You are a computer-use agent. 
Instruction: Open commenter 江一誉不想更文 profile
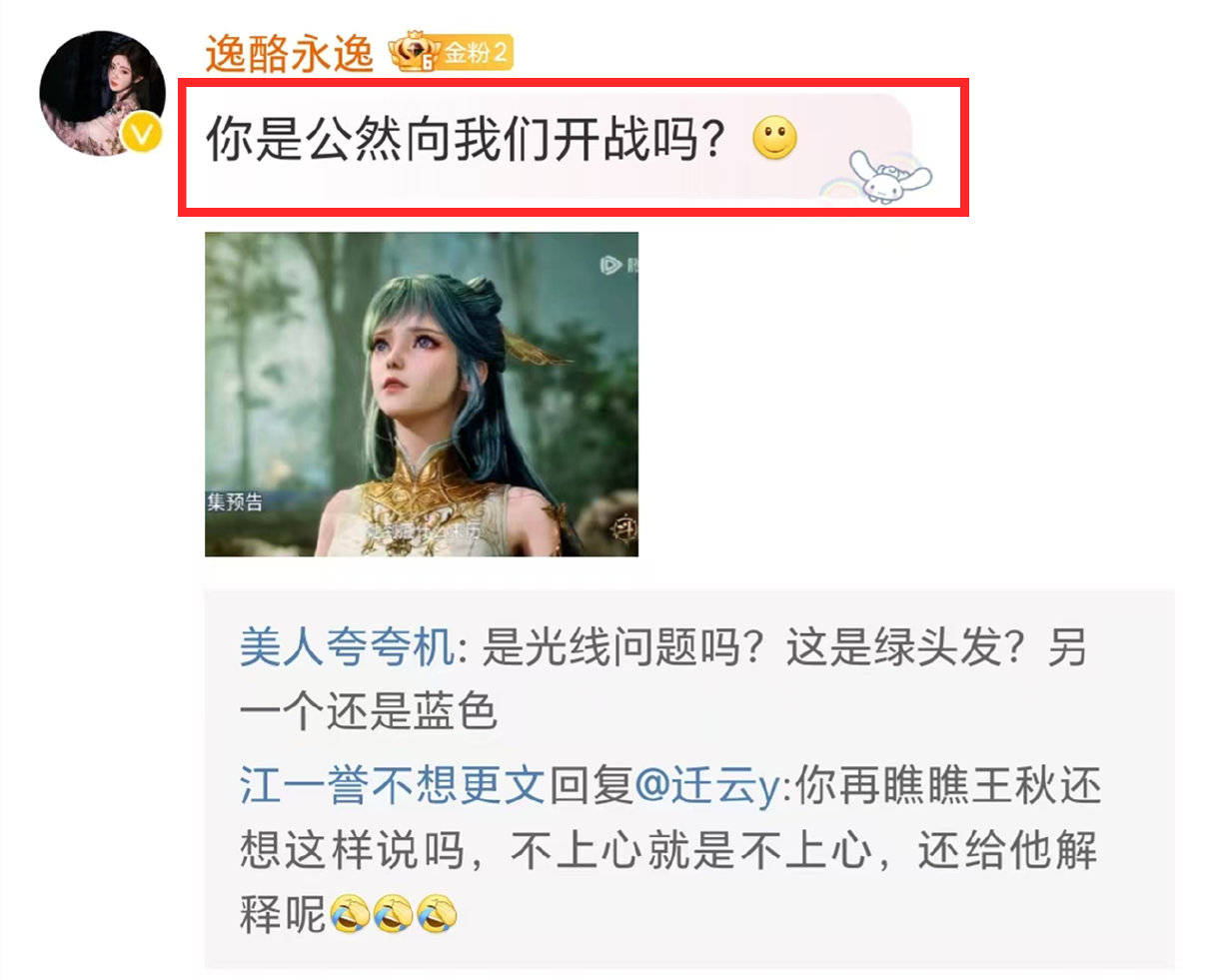tap(392, 785)
